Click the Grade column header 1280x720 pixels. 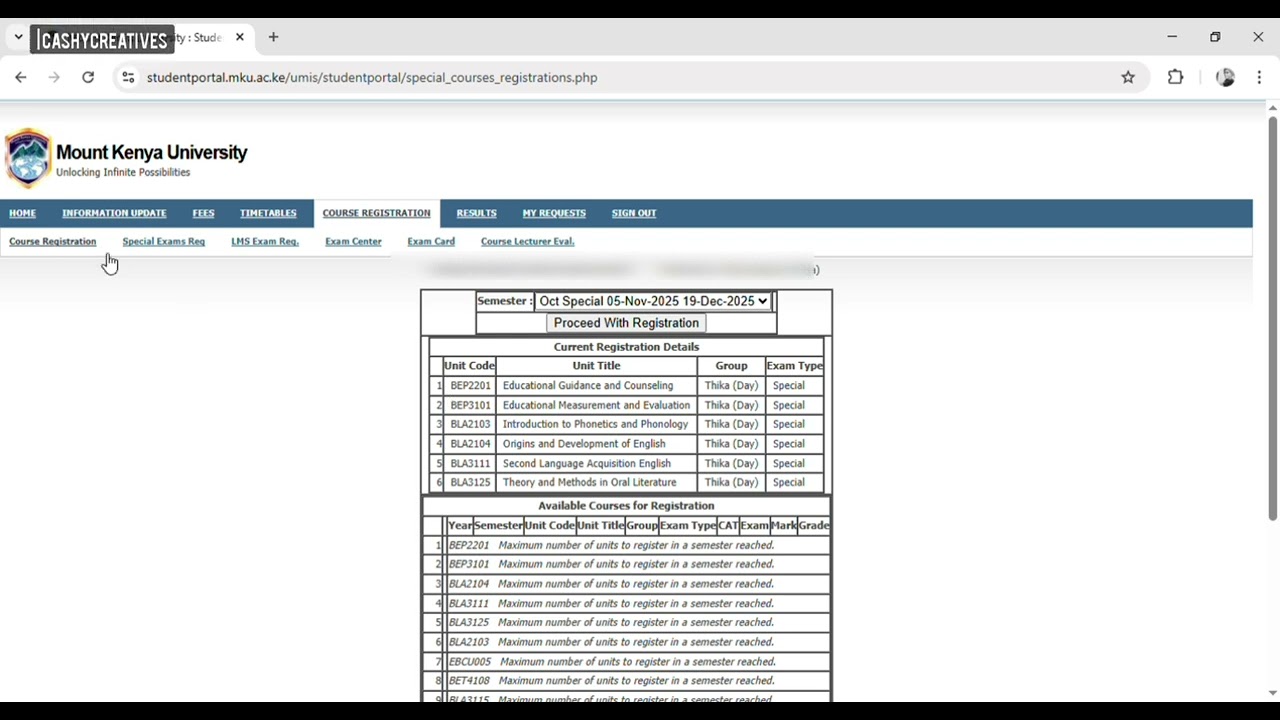point(814,525)
